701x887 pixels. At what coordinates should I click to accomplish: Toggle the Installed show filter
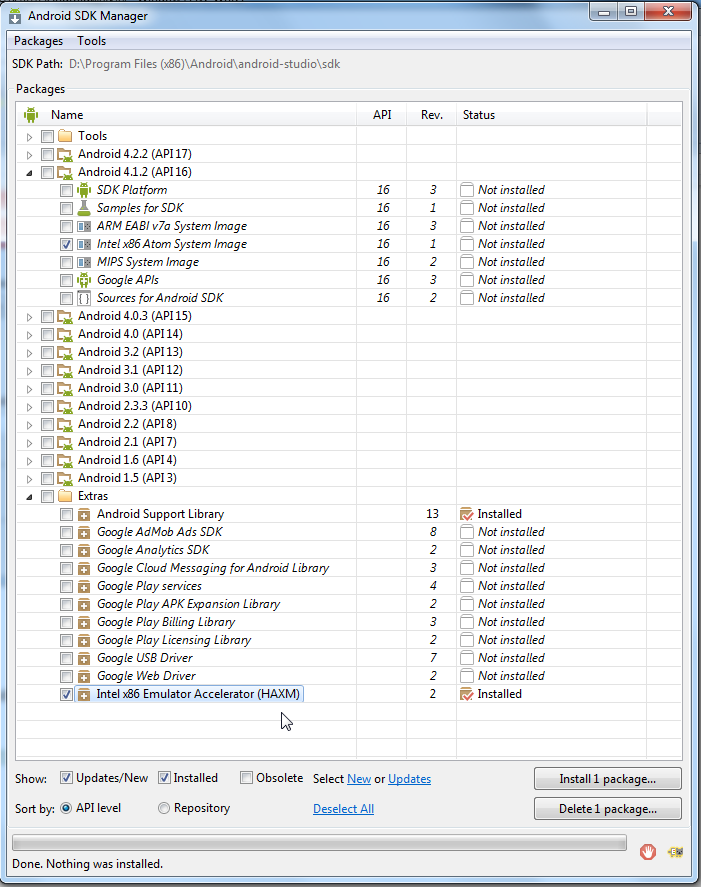pos(164,778)
